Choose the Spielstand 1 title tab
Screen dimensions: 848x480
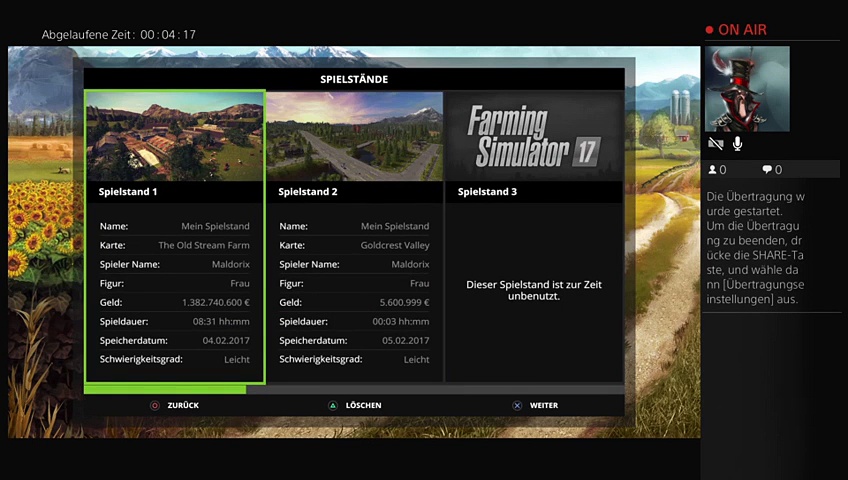click(x=175, y=191)
